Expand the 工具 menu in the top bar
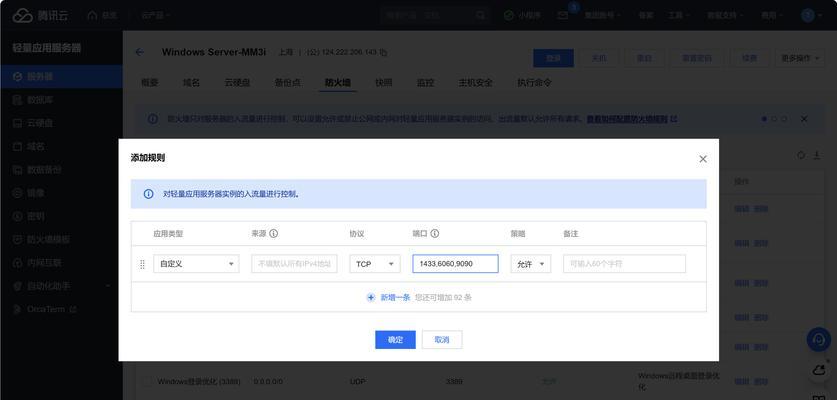This screenshot has width=837, height=400. (x=678, y=15)
